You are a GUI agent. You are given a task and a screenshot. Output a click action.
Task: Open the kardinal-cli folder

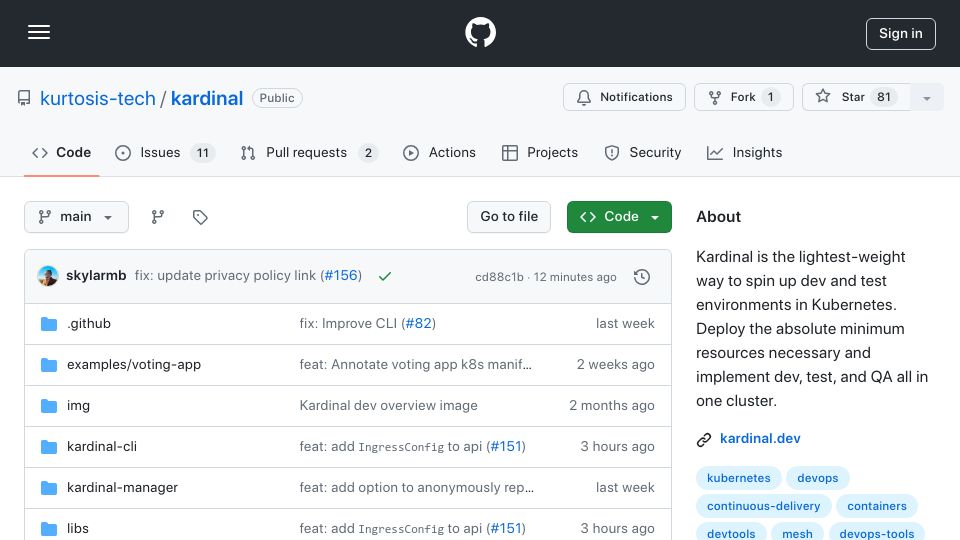[x=102, y=446]
